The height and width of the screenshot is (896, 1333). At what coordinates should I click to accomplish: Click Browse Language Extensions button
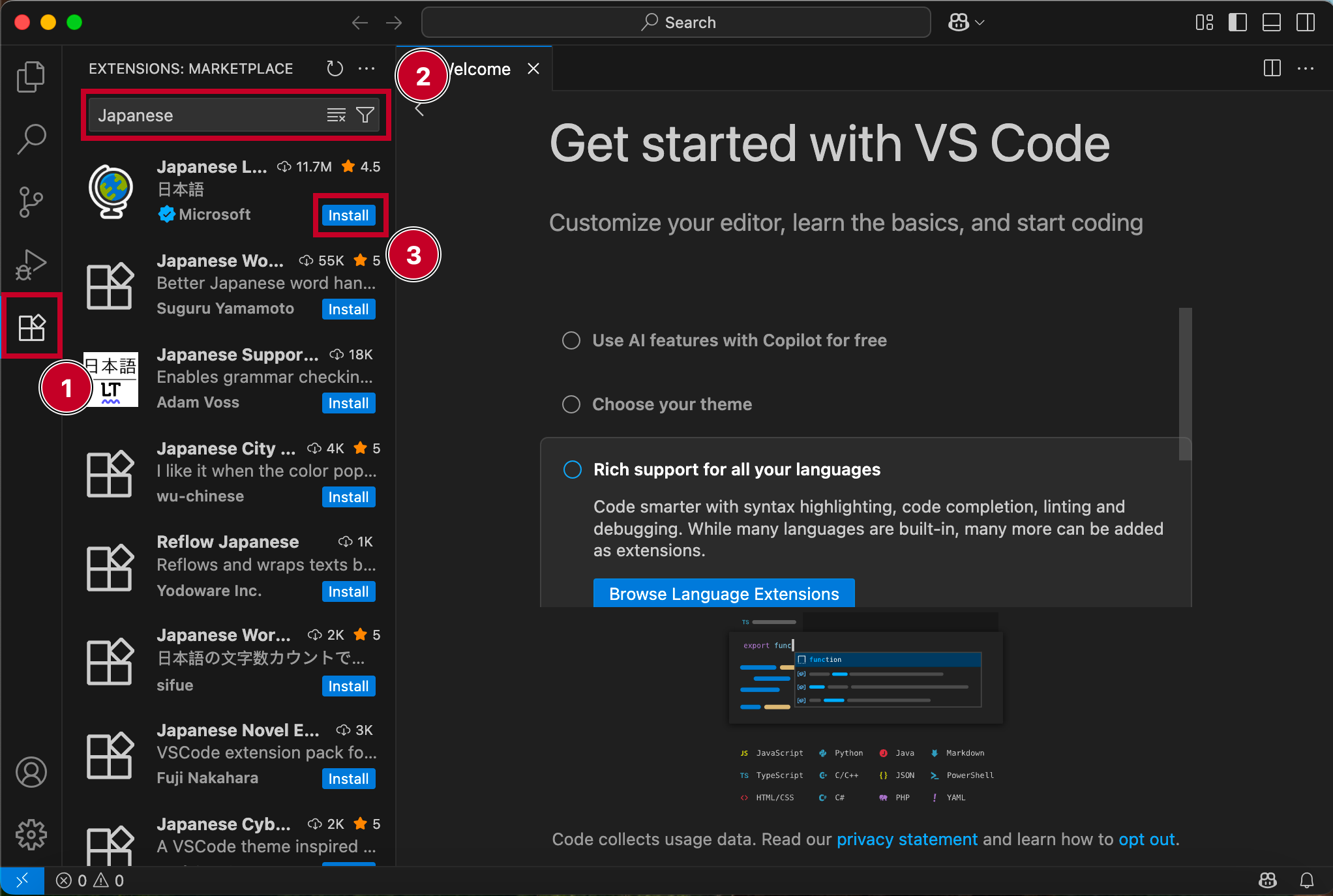(x=724, y=593)
